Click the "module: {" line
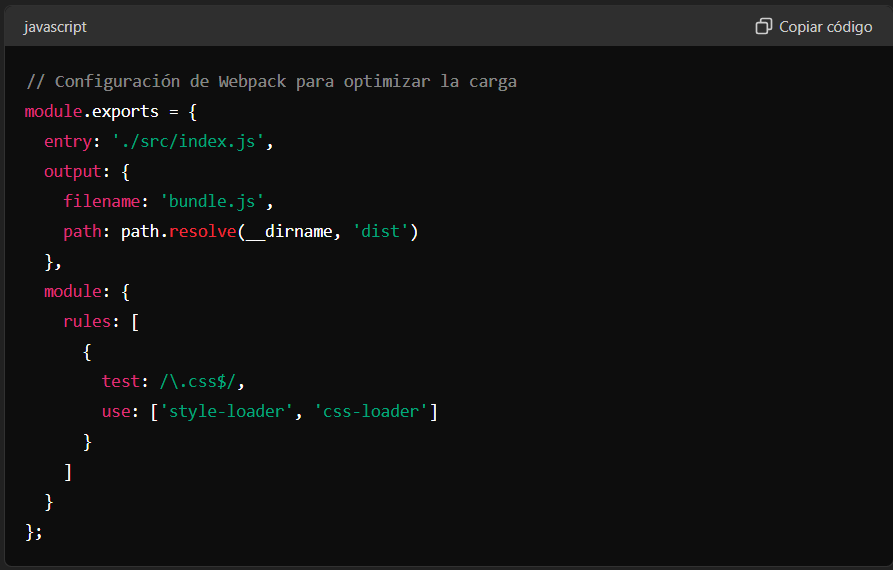Viewport: 893px width, 570px height. (x=87, y=292)
